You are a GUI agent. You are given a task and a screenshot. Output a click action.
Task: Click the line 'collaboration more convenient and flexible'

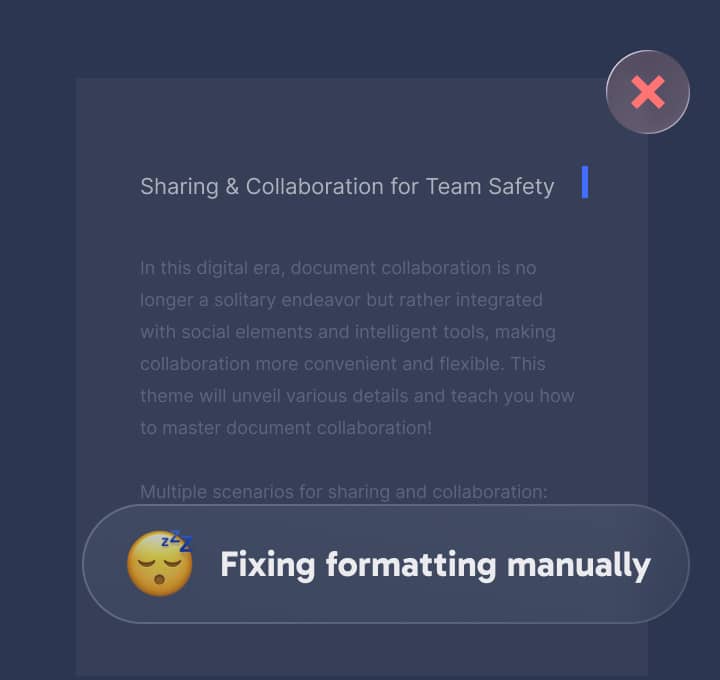coord(343,364)
